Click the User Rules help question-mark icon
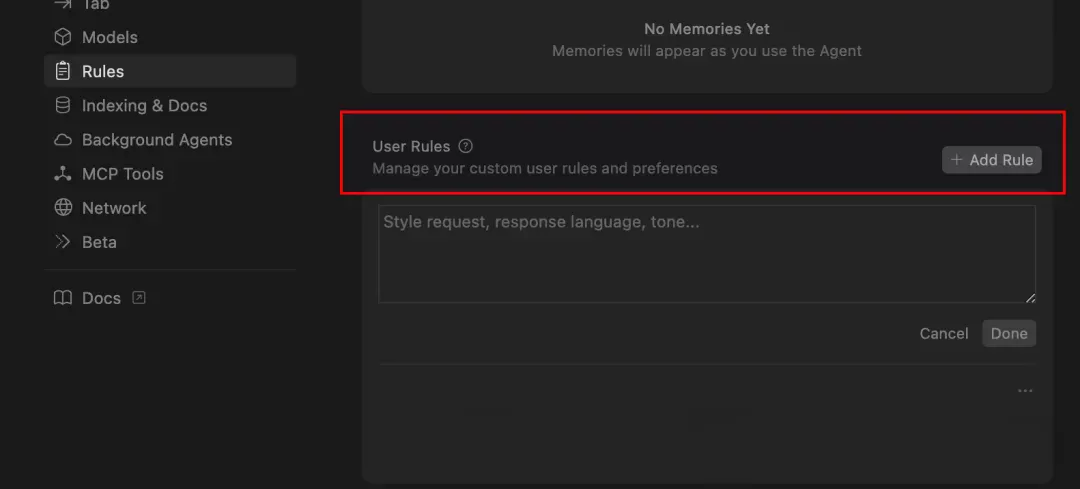Viewport: 1080px width, 489px height. click(466, 146)
